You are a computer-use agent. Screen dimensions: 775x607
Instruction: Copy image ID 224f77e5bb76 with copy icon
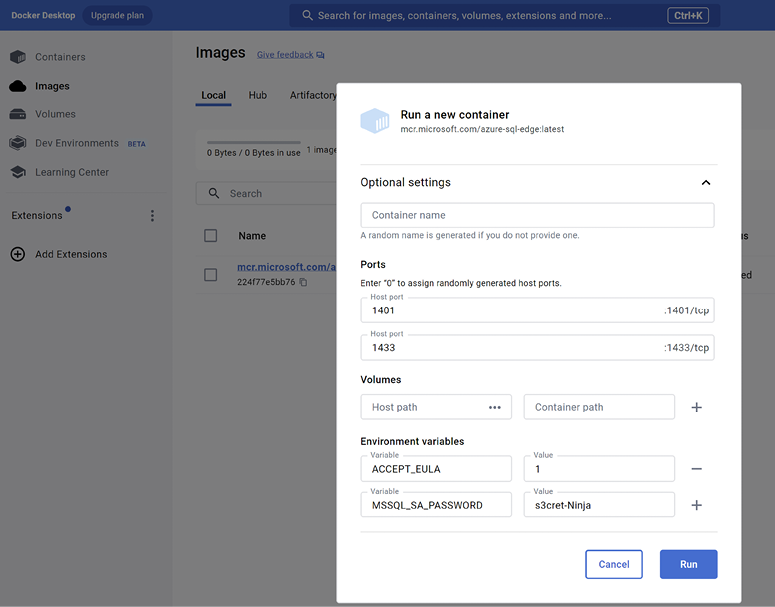[x=303, y=282]
